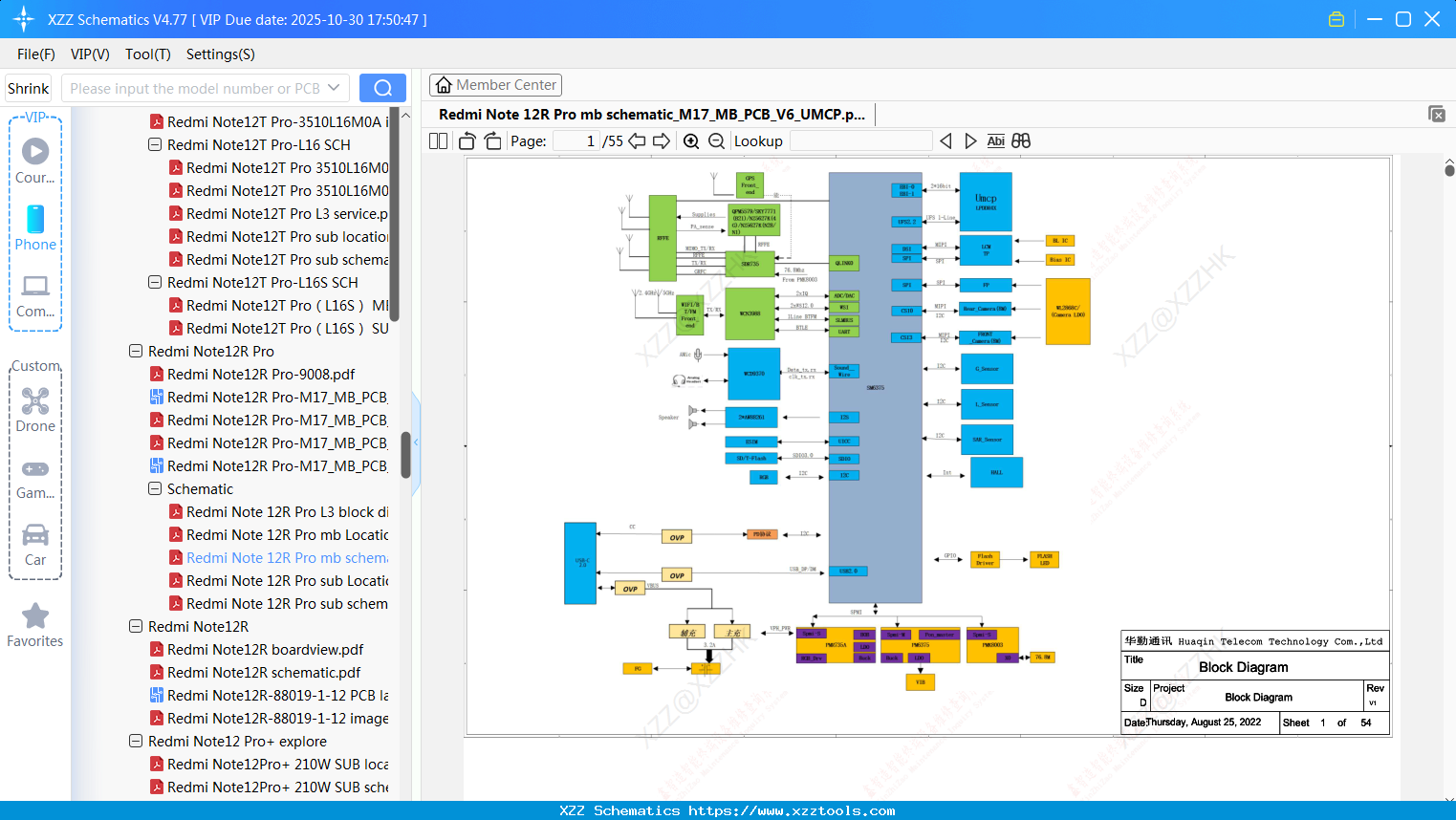Go to the previous page arrow

tap(637, 141)
